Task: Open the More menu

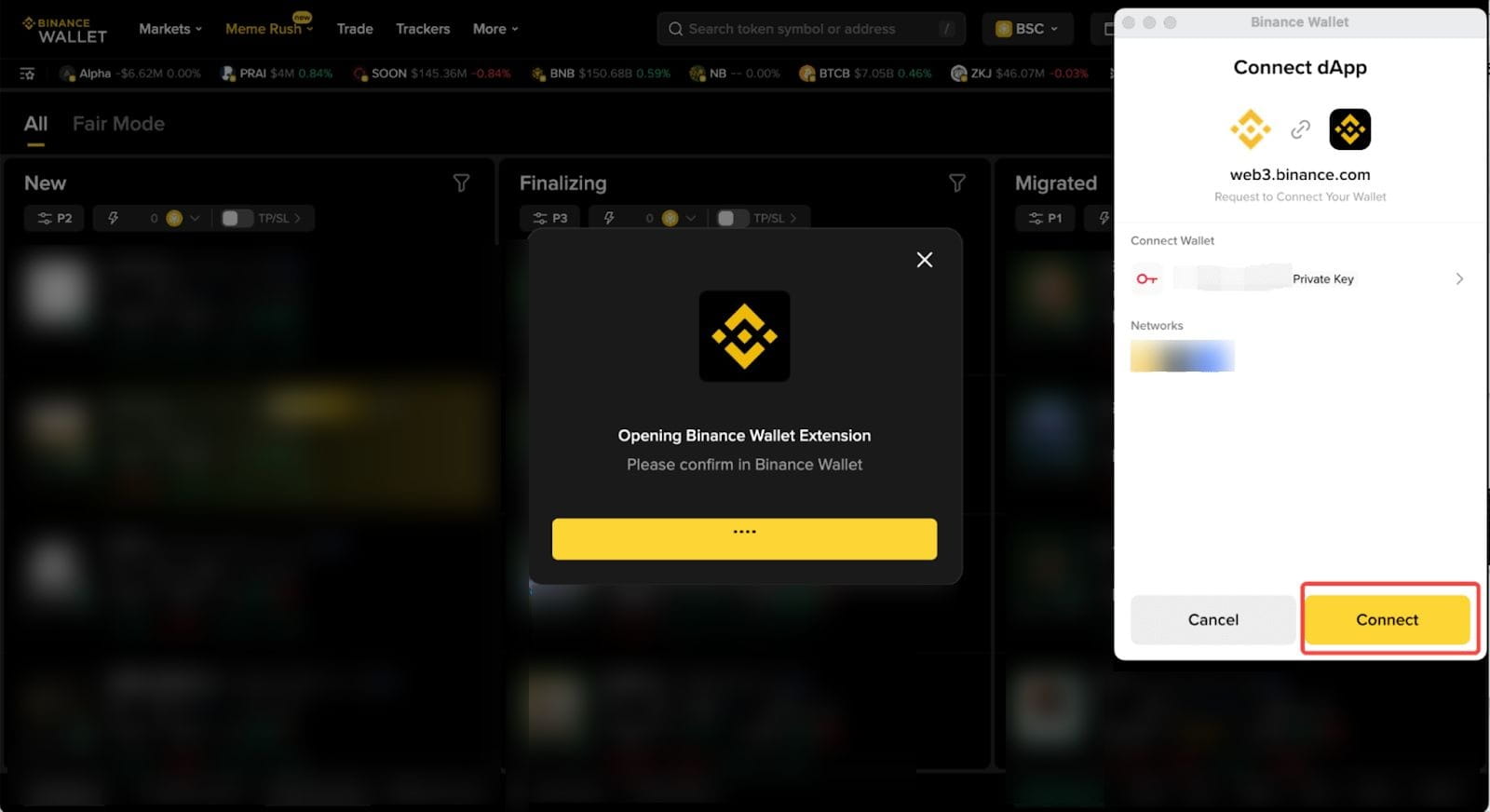Action: tap(495, 29)
